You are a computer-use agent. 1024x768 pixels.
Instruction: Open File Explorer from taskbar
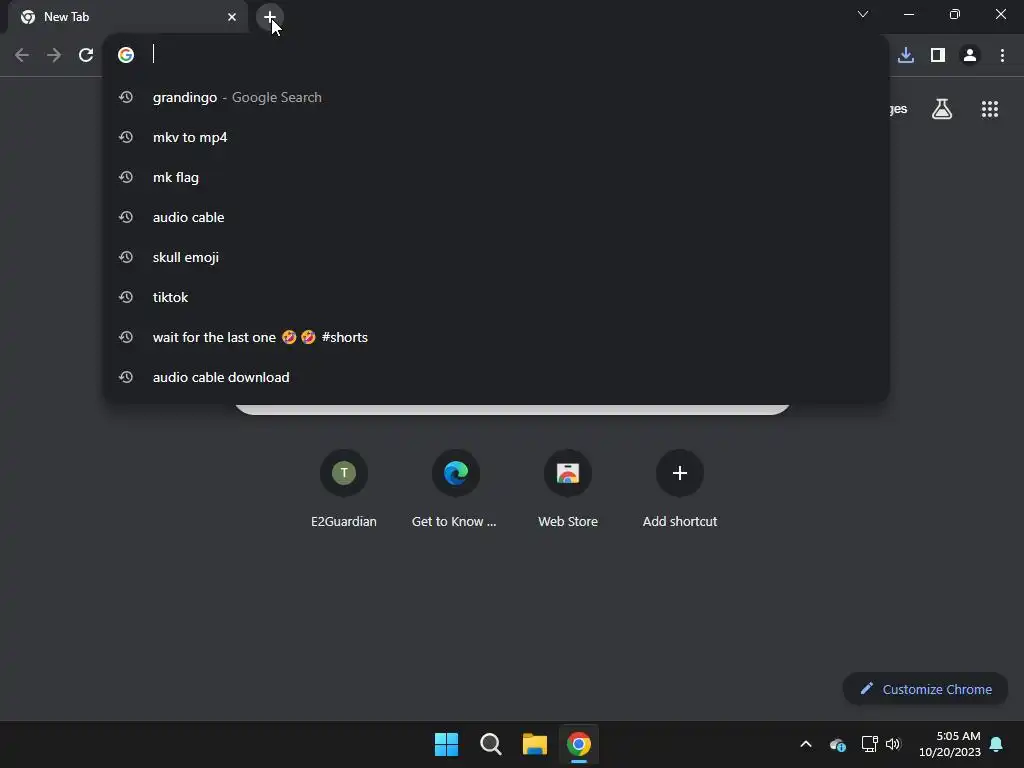coord(535,744)
